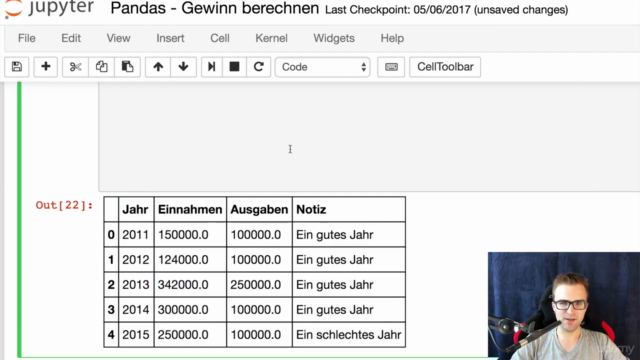Open the Widgets menu
The image size is (640, 360).
(x=334, y=38)
